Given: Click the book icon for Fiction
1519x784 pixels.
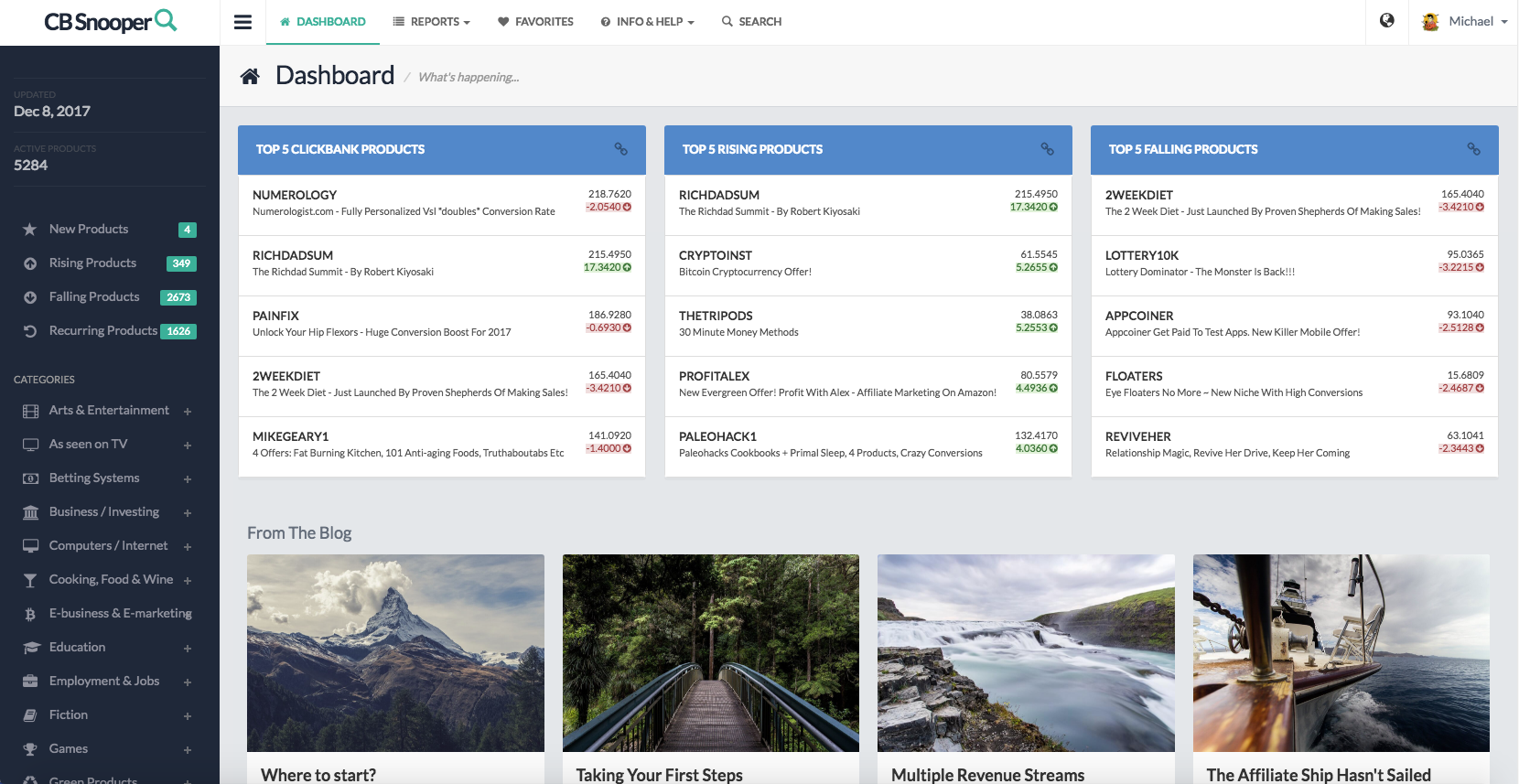Looking at the screenshot, I should click(x=30, y=715).
